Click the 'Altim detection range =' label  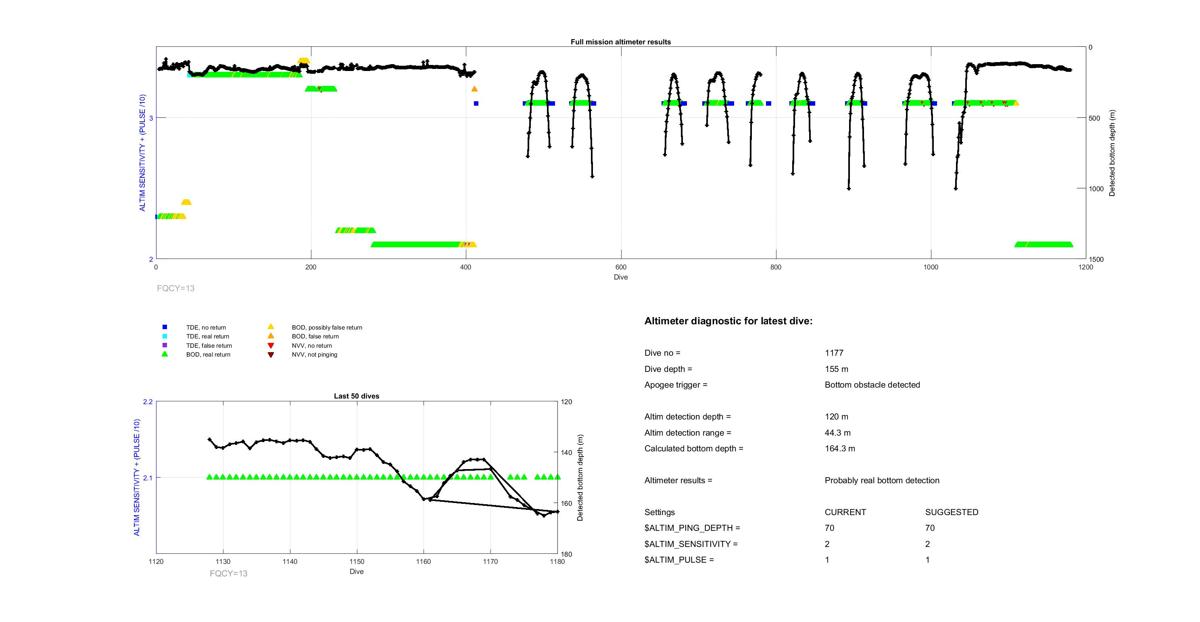coord(688,433)
